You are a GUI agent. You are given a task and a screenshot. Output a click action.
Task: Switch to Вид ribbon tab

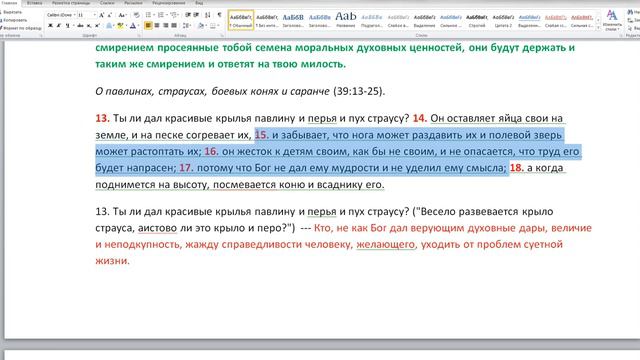coord(199,3)
